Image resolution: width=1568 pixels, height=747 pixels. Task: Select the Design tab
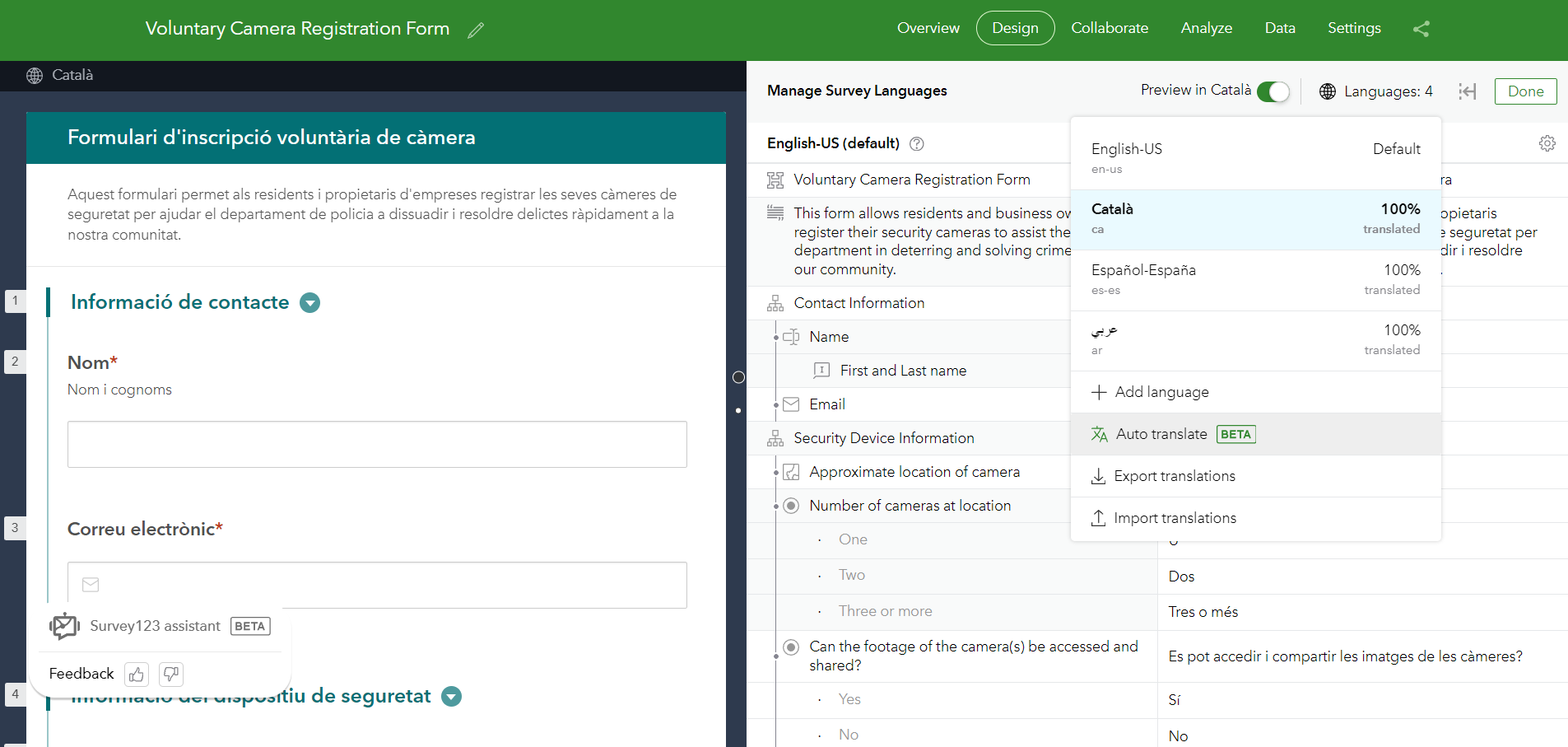point(1015,28)
